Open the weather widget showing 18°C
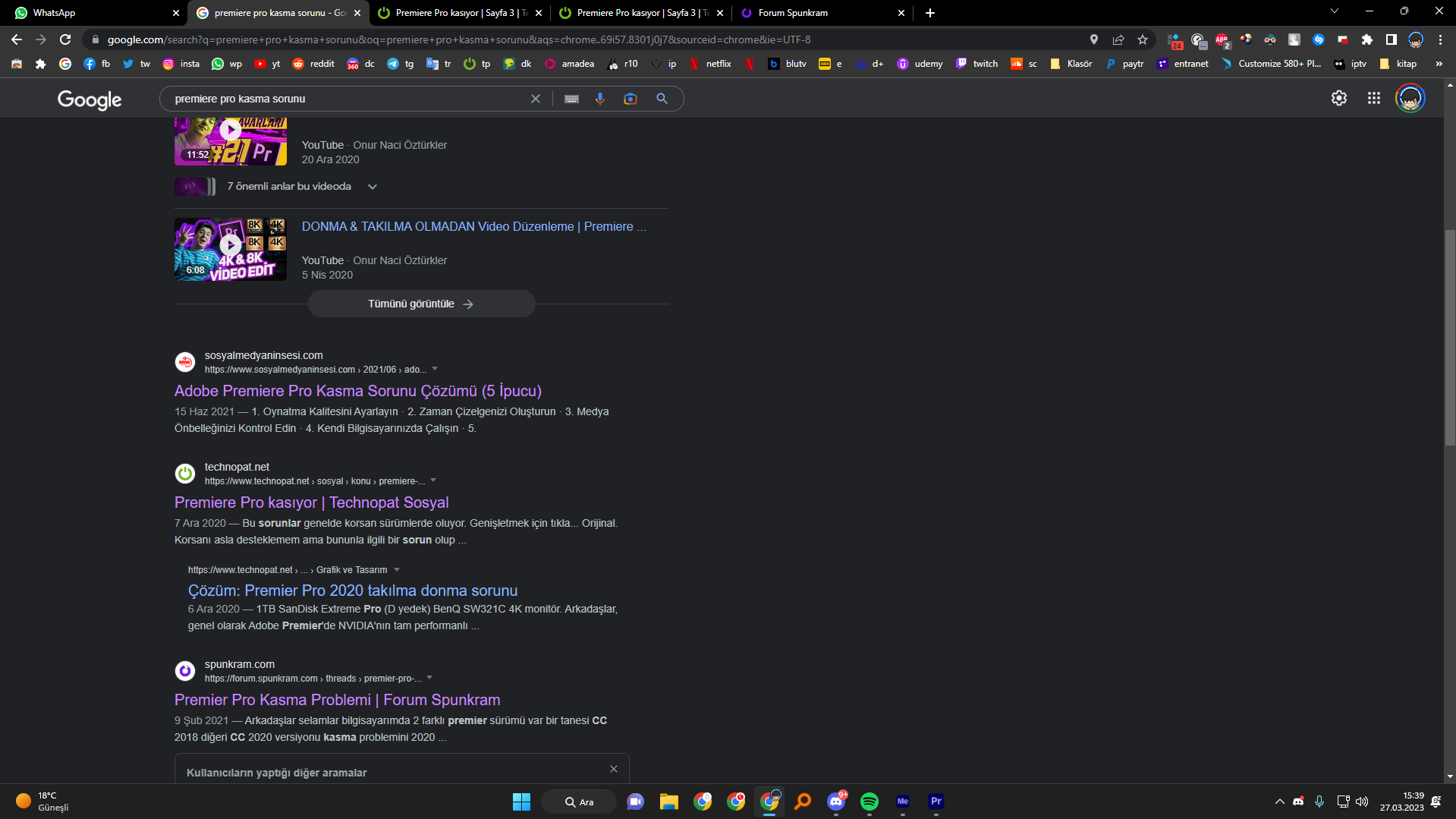This screenshot has width=1456, height=819. (x=42, y=802)
